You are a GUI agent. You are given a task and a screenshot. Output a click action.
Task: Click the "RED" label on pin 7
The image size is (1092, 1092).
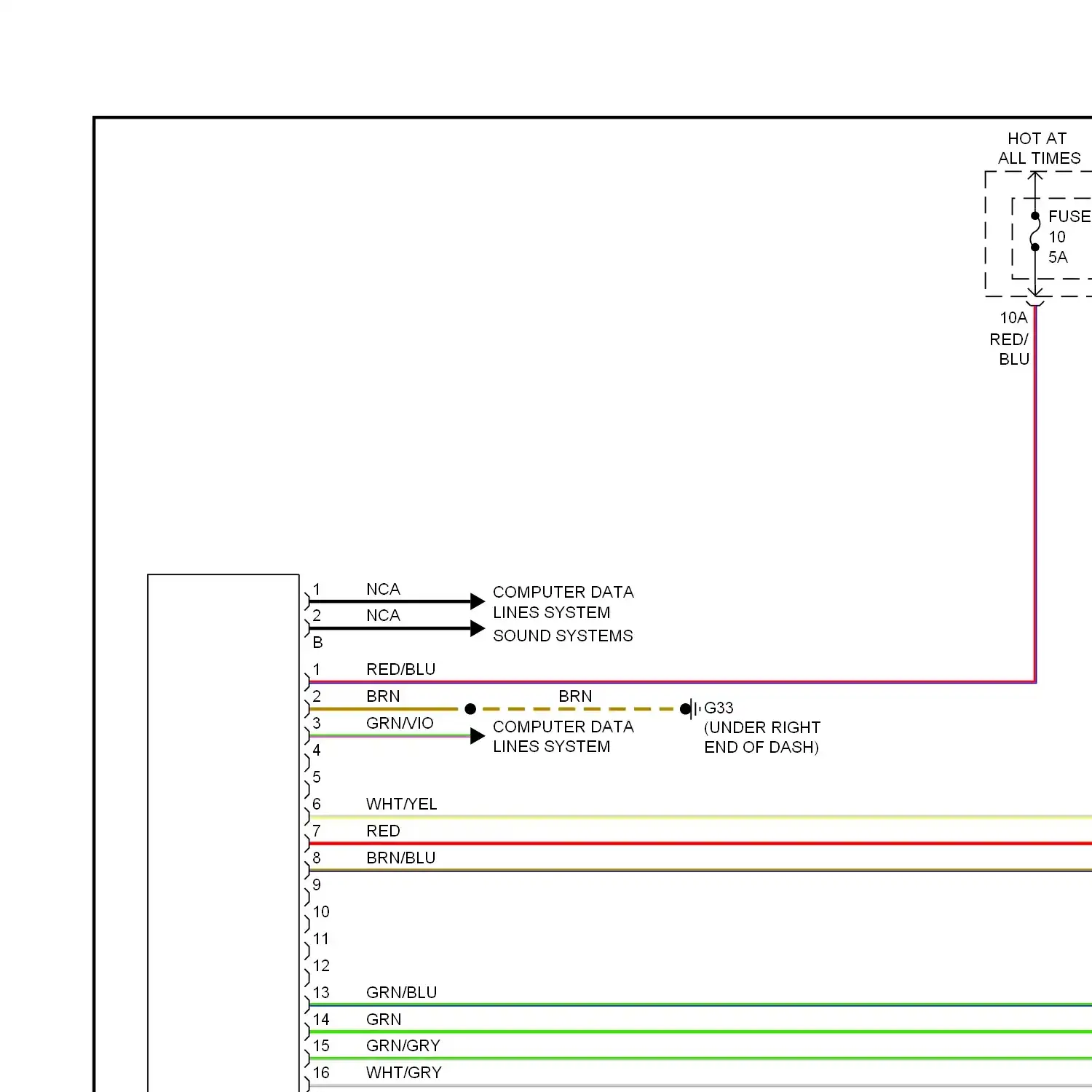tap(383, 831)
